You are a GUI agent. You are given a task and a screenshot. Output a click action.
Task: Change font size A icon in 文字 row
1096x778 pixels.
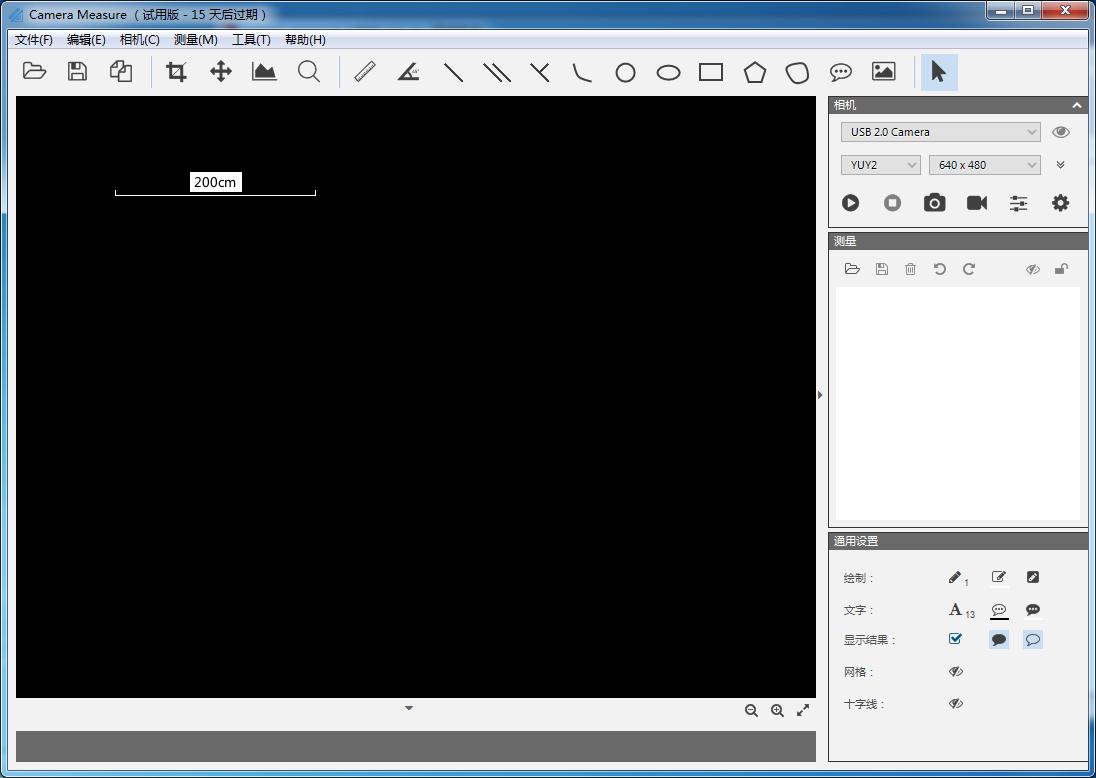[960, 610]
